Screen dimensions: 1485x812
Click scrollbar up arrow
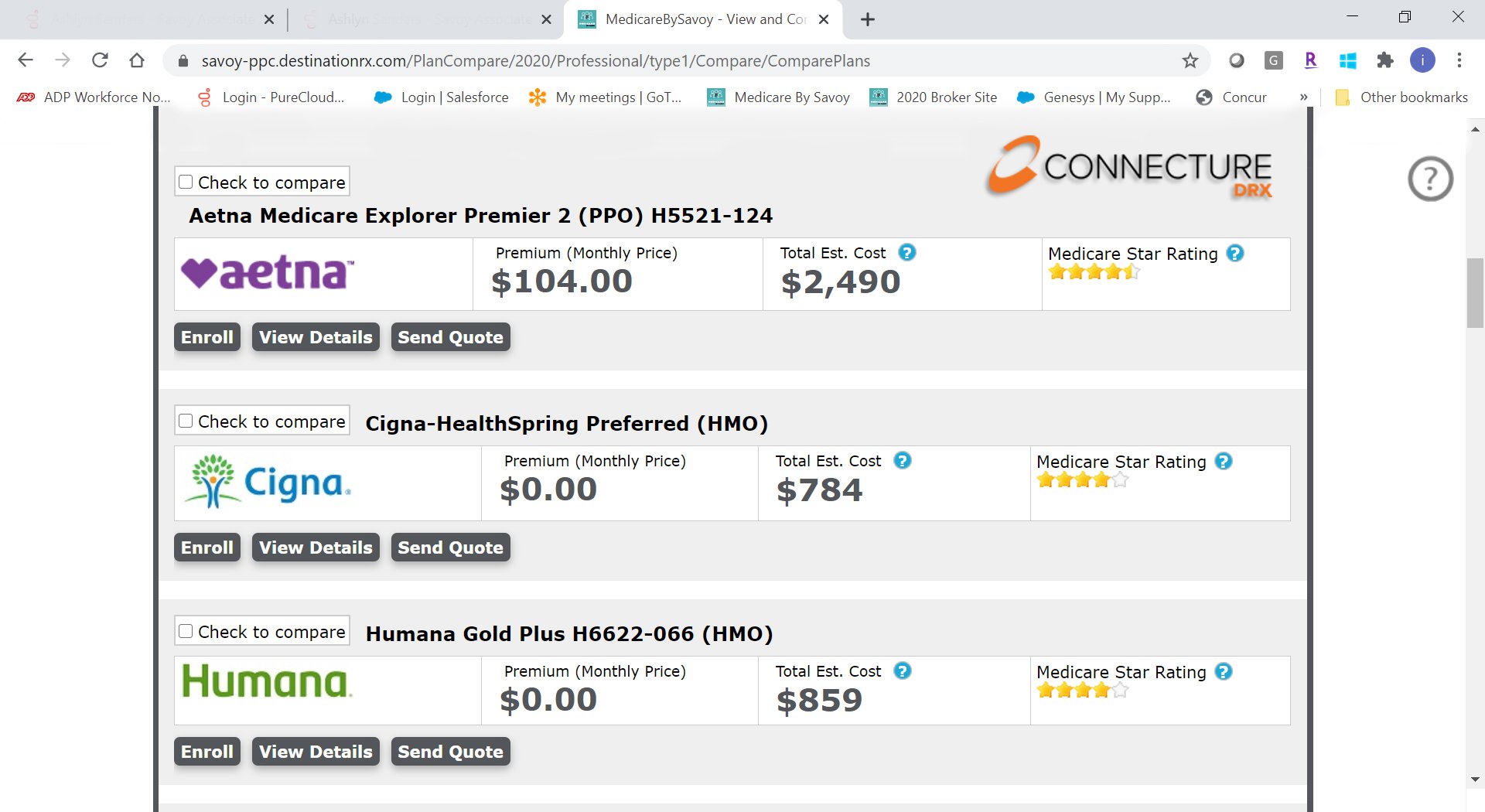click(1475, 129)
